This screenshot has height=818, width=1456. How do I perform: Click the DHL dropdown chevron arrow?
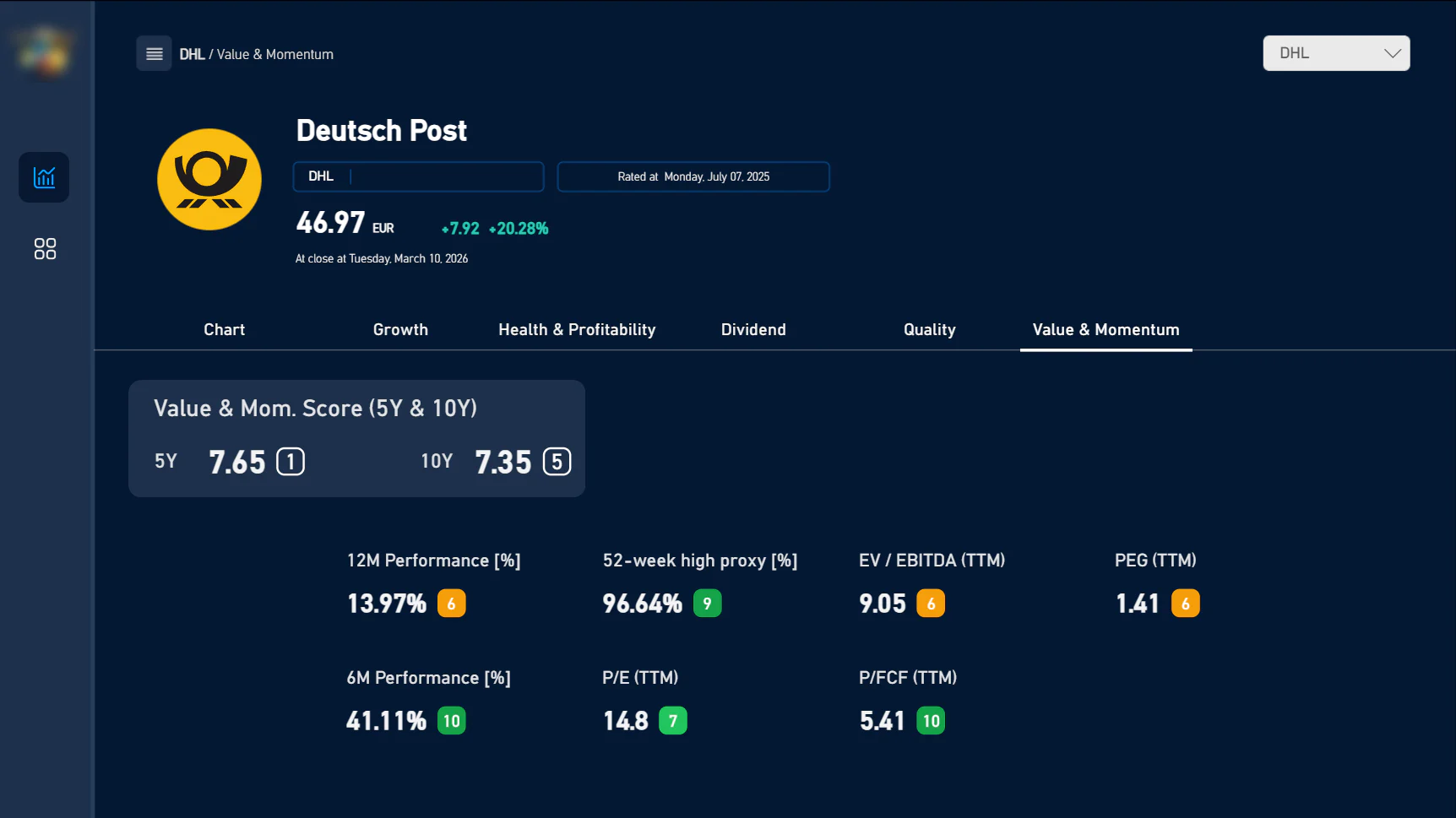tap(1392, 53)
